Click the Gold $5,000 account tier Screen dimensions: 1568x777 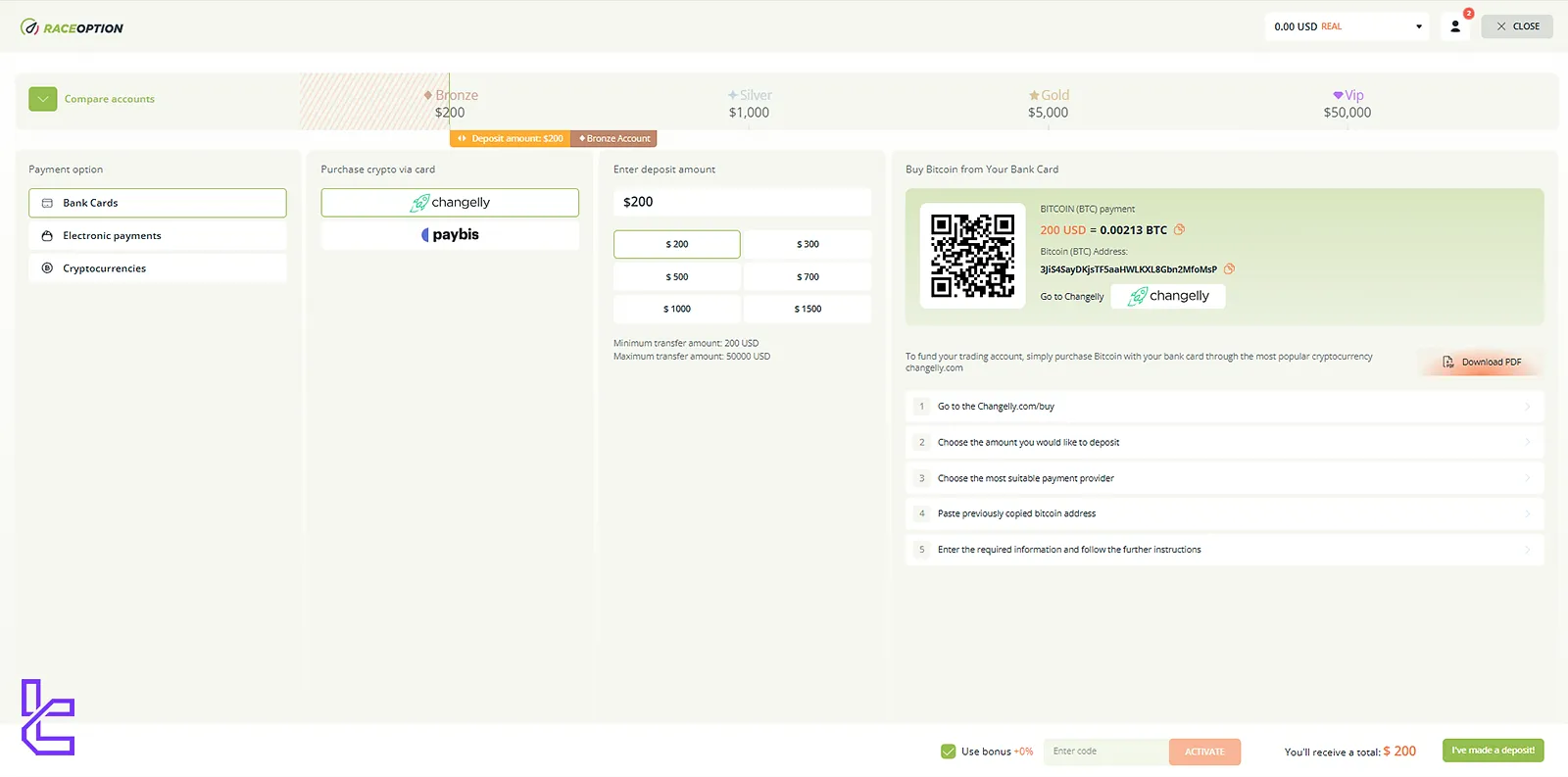pyautogui.click(x=1049, y=104)
